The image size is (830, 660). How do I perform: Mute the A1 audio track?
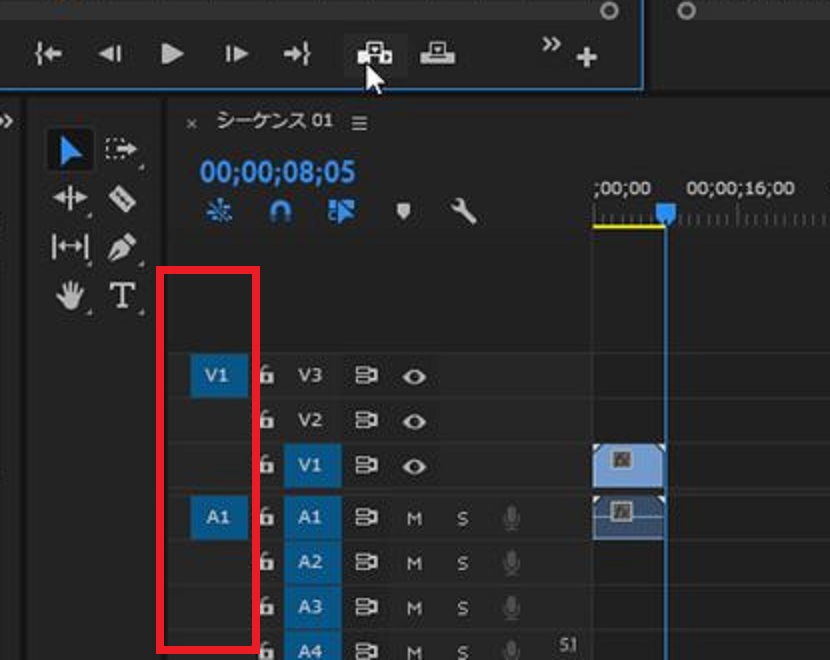point(414,518)
